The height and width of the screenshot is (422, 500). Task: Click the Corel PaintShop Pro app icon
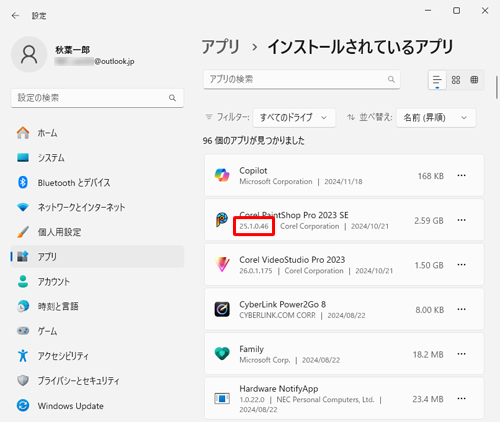(x=222, y=220)
